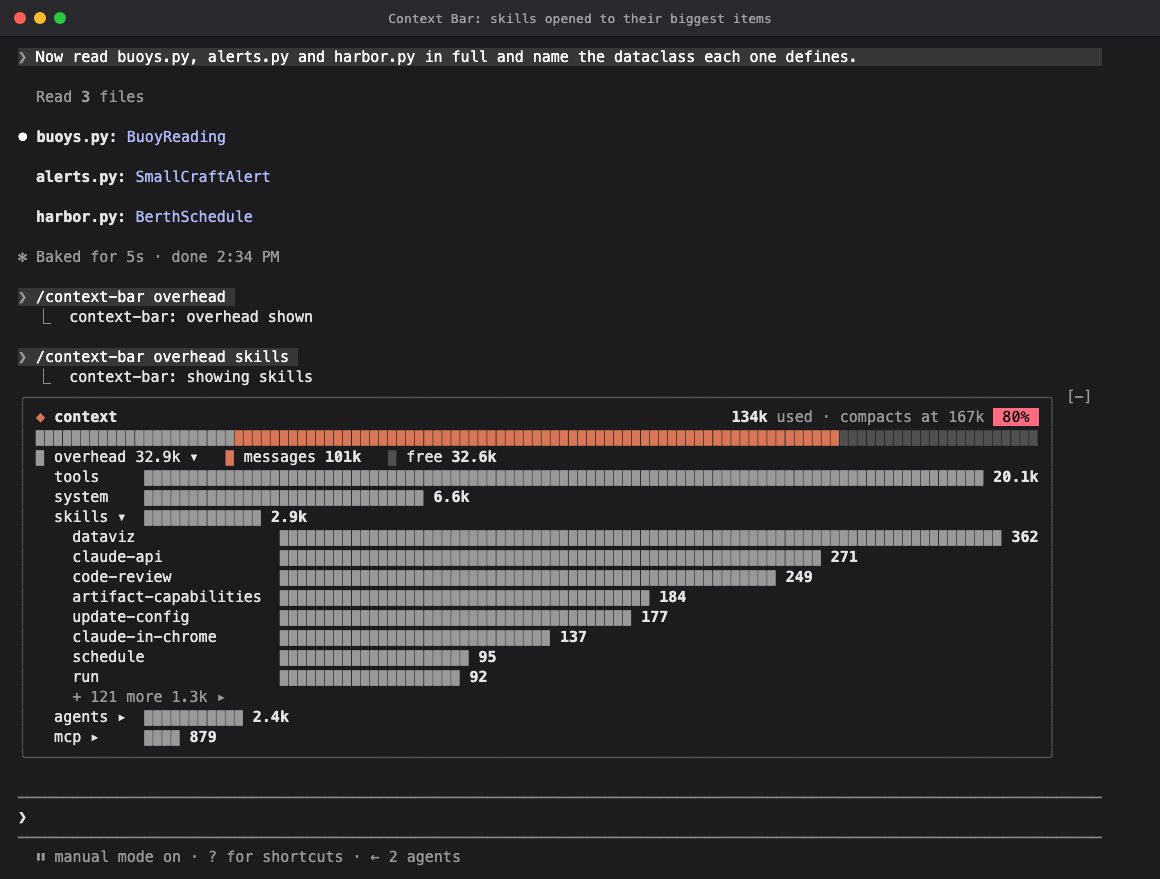Expand the mcp section arrow
The width and height of the screenshot is (1160, 879).
pyautogui.click(x=94, y=737)
